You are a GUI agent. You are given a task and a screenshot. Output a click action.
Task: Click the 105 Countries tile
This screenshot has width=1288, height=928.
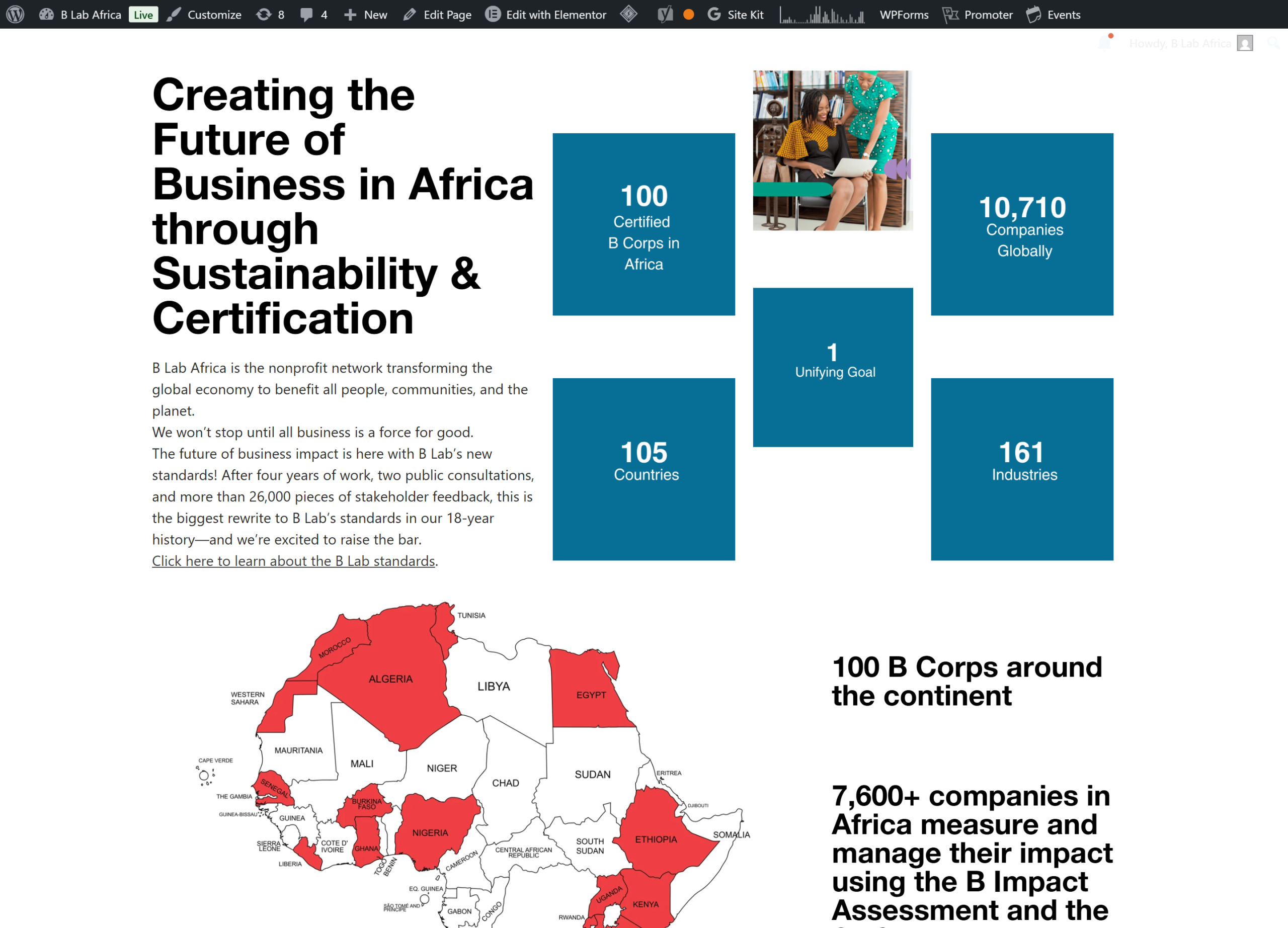pyautogui.click(x=643, y=469)
